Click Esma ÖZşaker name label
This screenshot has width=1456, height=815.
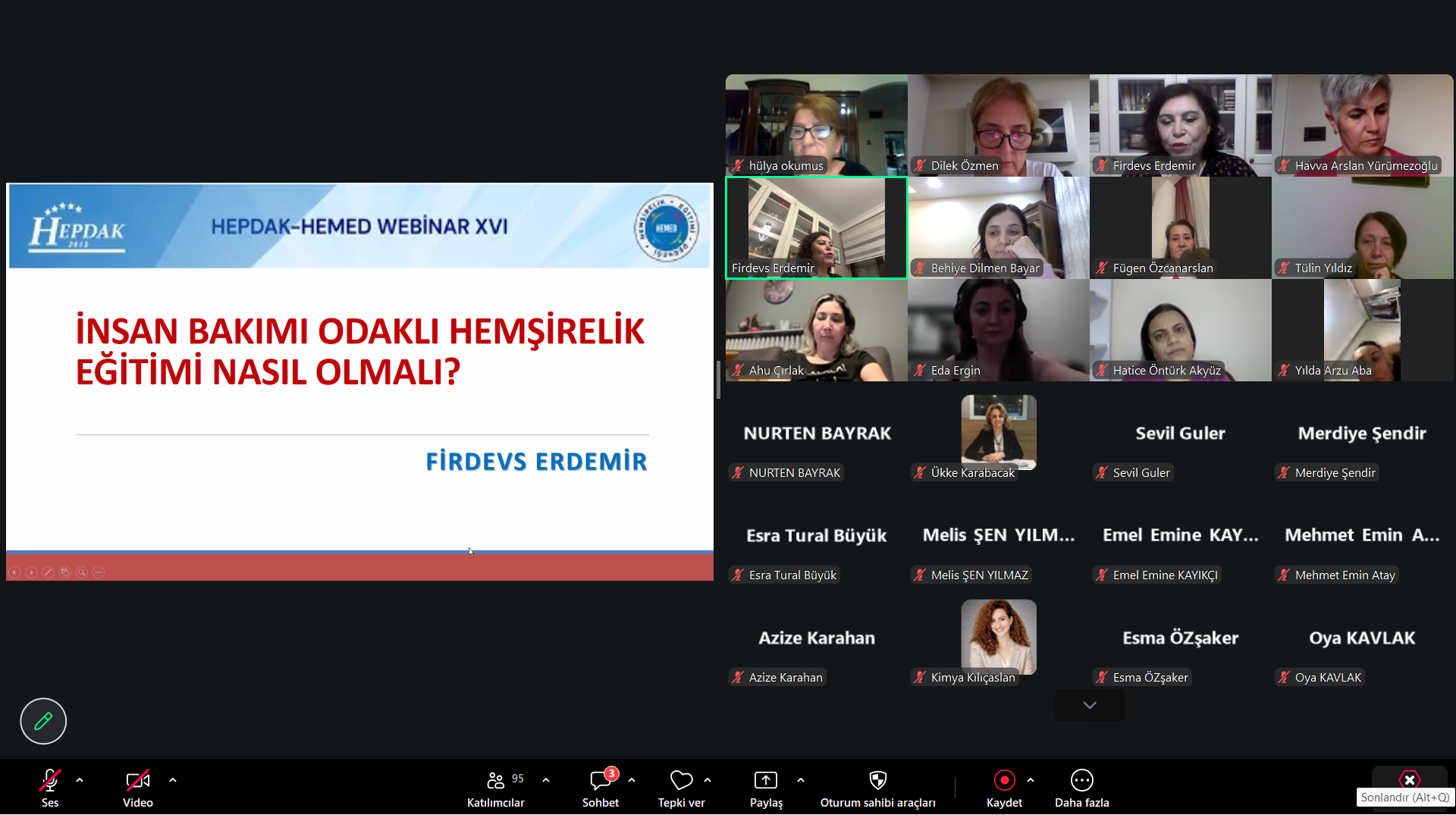pyautogui.click(x=1142, y=677)
